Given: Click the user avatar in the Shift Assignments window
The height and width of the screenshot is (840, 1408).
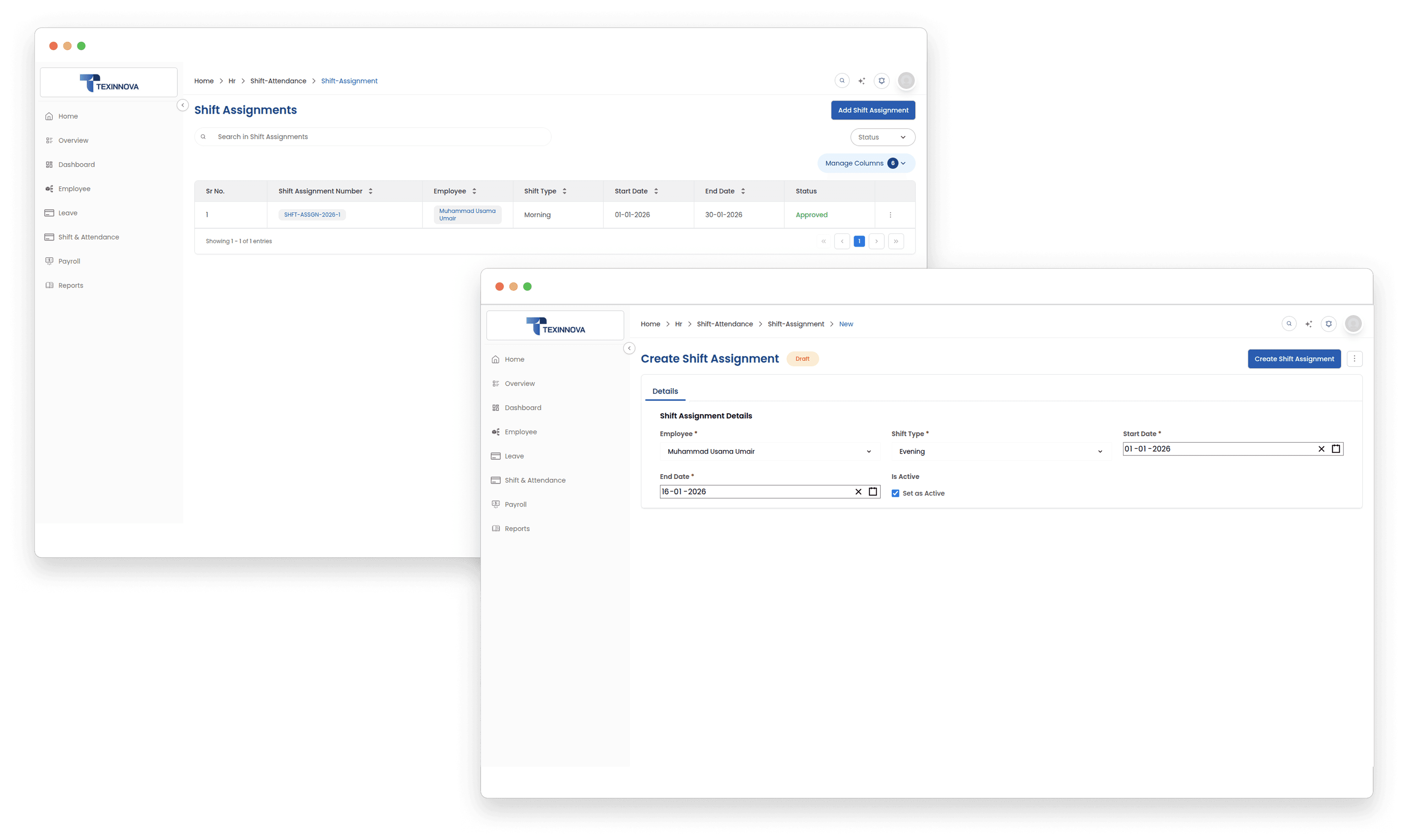Looking at the screenshot, I should (906, 80).
